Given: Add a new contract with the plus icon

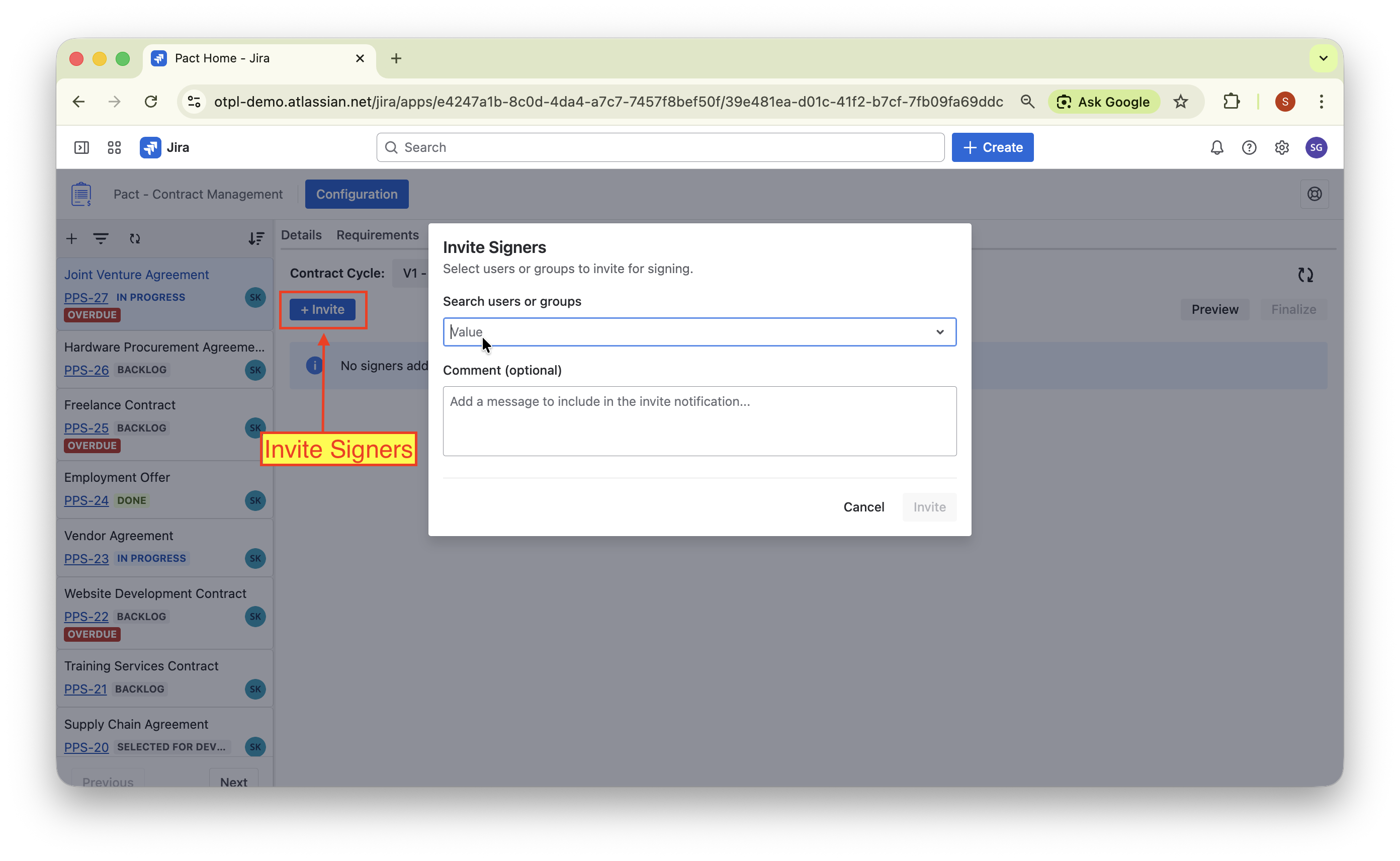Looking at the screenshot, I should click(x=72, y=238).
